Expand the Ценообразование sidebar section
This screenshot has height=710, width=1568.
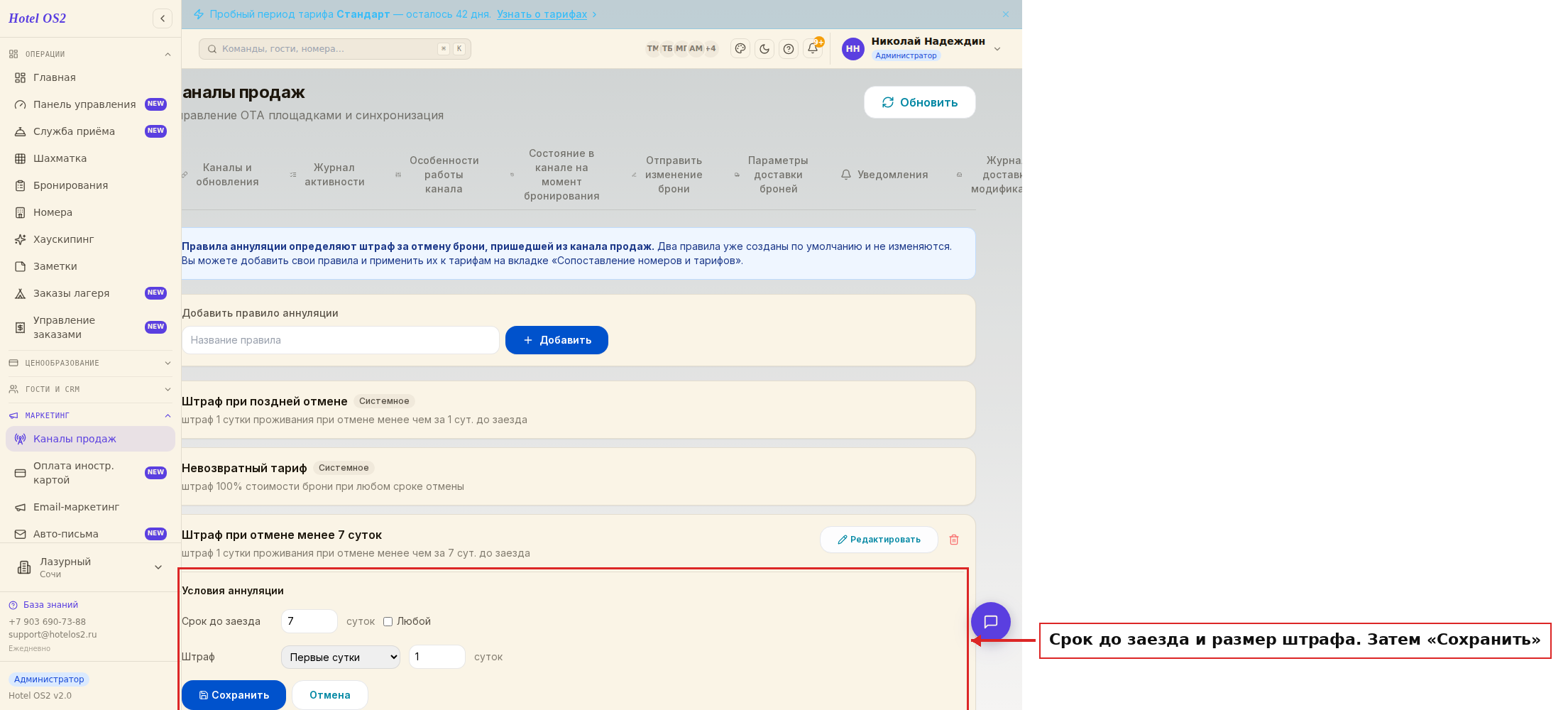click(x=90, y=363)
